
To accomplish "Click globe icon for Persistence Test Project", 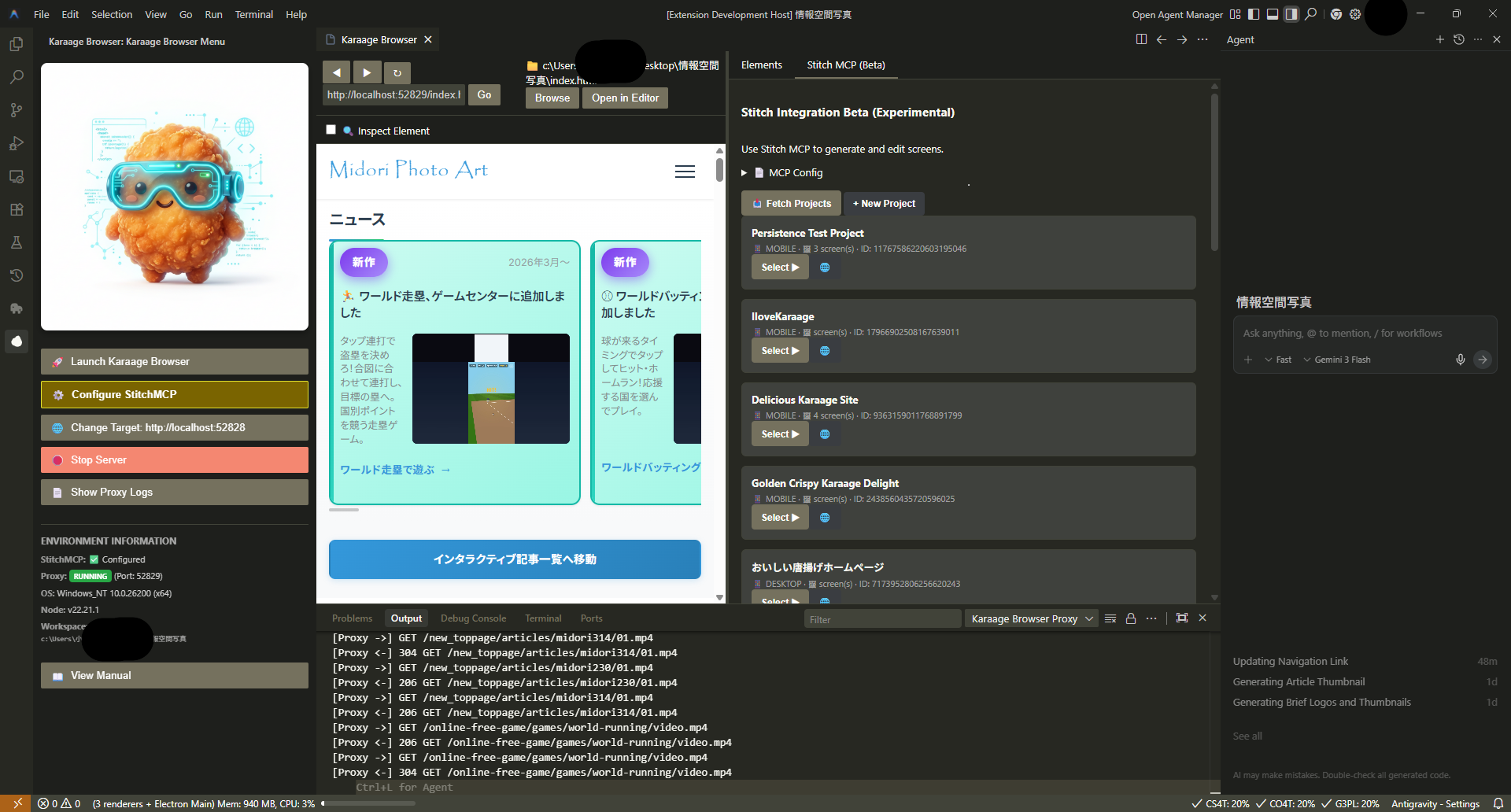I will [x=825, y=268].
